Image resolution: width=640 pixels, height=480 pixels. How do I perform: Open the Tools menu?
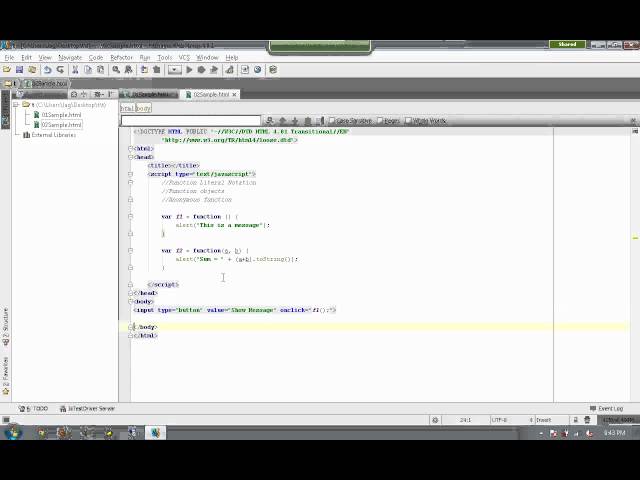(x=164, y=58)
